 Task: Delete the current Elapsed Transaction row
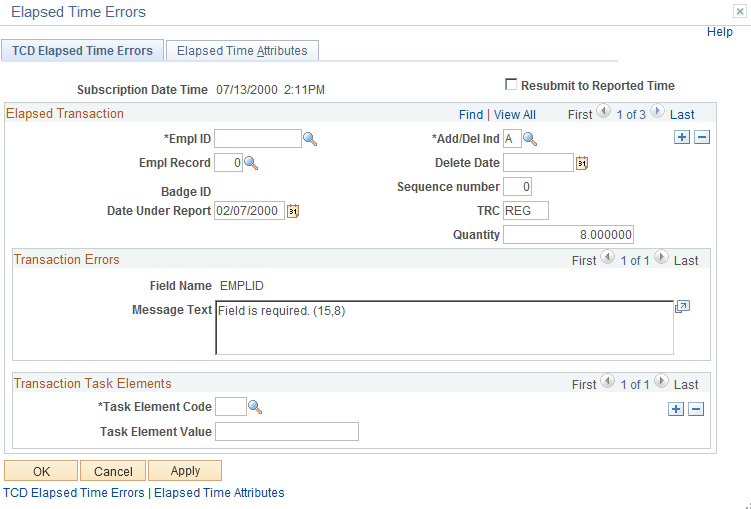[x=702, y=137]
